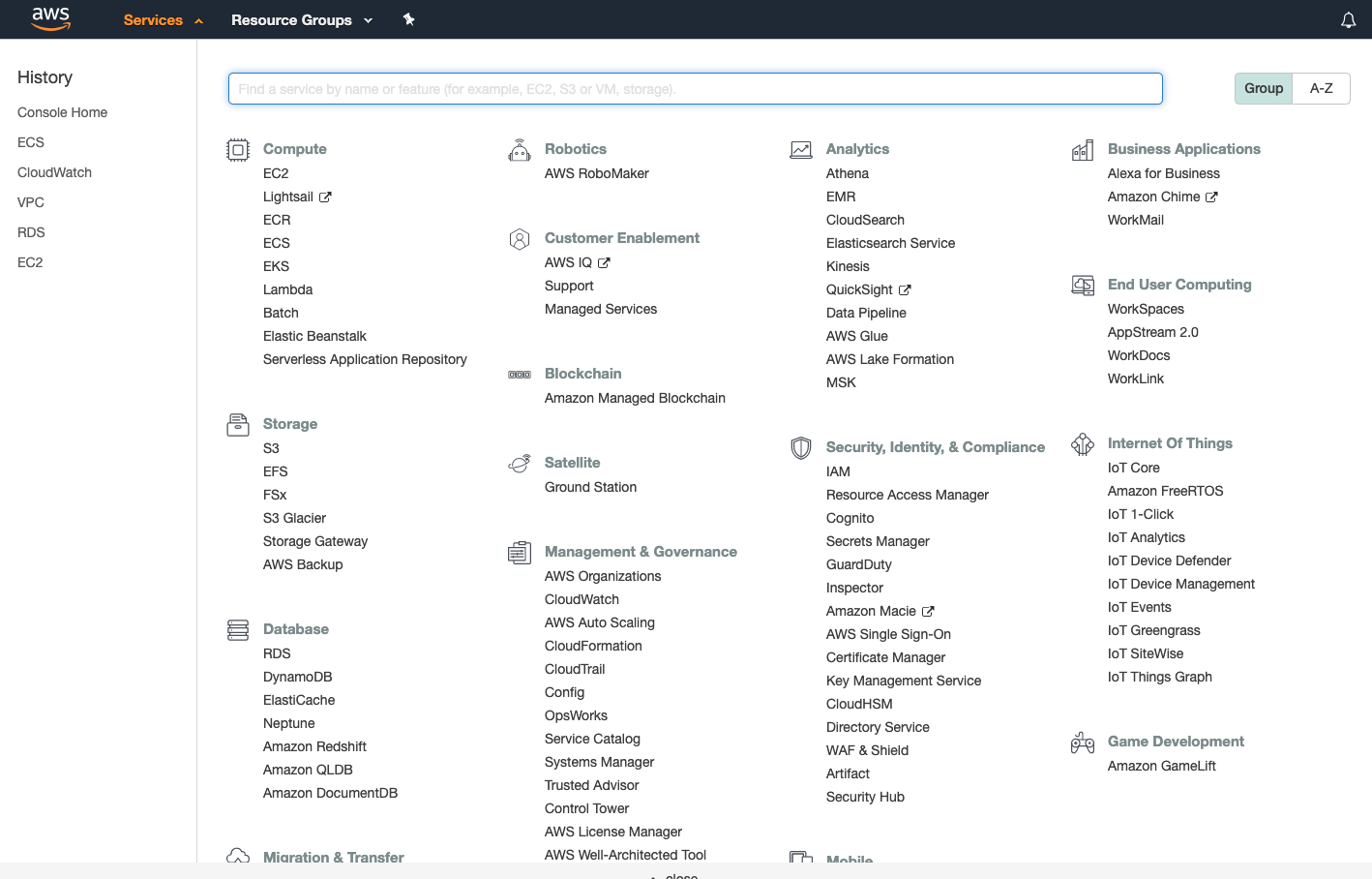Collapse the Services dropdown chevron
This screenshot has width=1372, height=879.
pyautogui.click(x=196, y=19)
